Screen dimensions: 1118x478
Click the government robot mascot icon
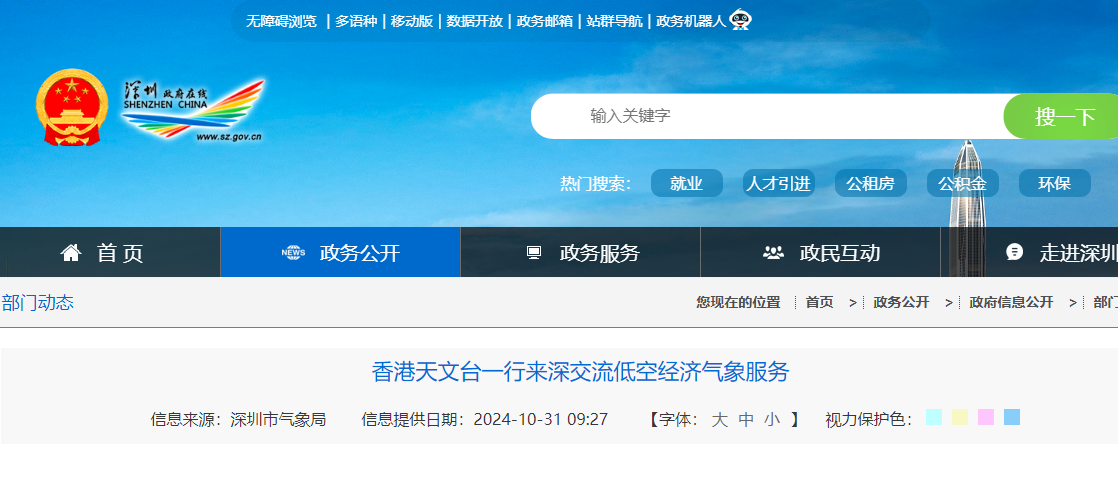pos(741,20)
